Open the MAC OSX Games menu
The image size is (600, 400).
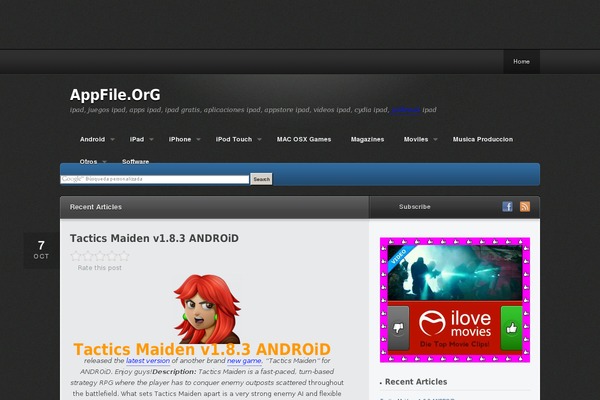(304, 139)
